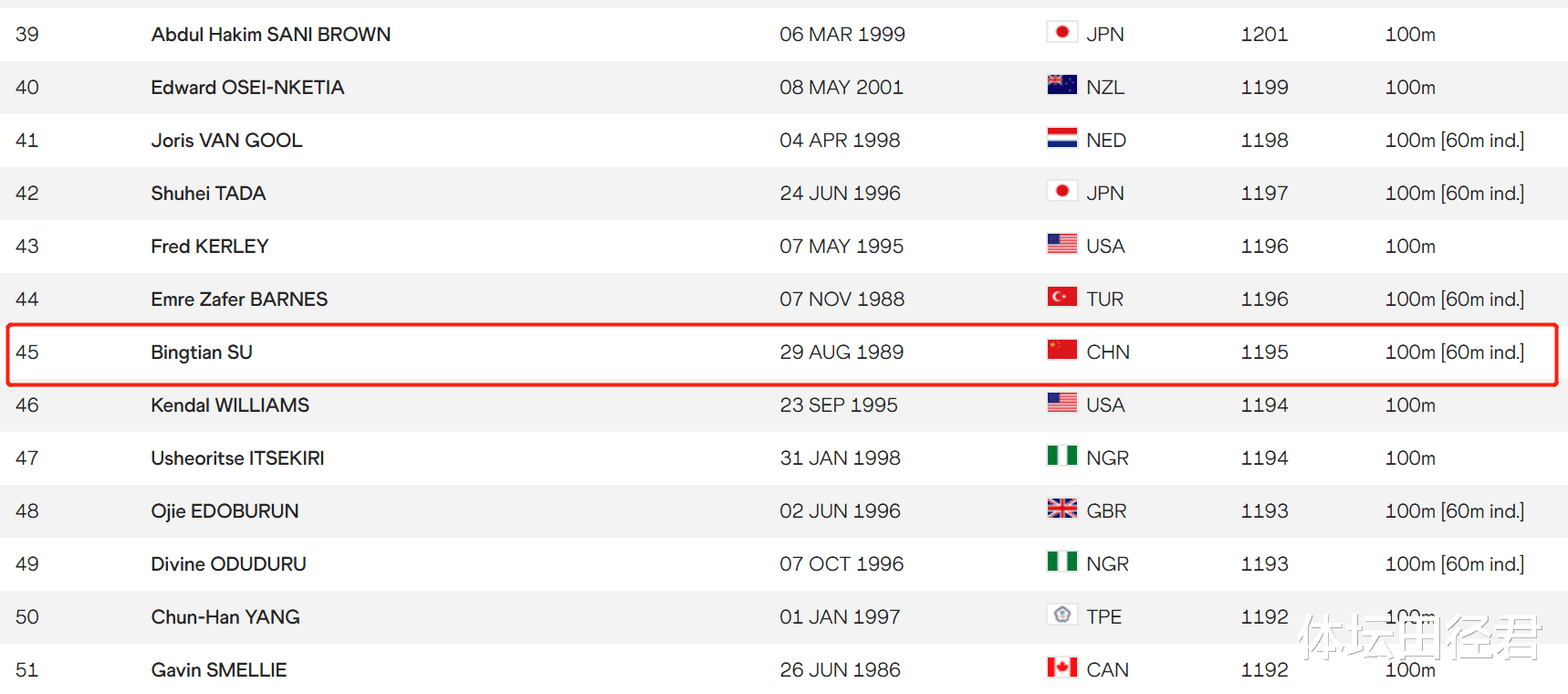Open Bingtian SU's athlete profile
Screen dimensions: 1568x694
tap(202, 352)
